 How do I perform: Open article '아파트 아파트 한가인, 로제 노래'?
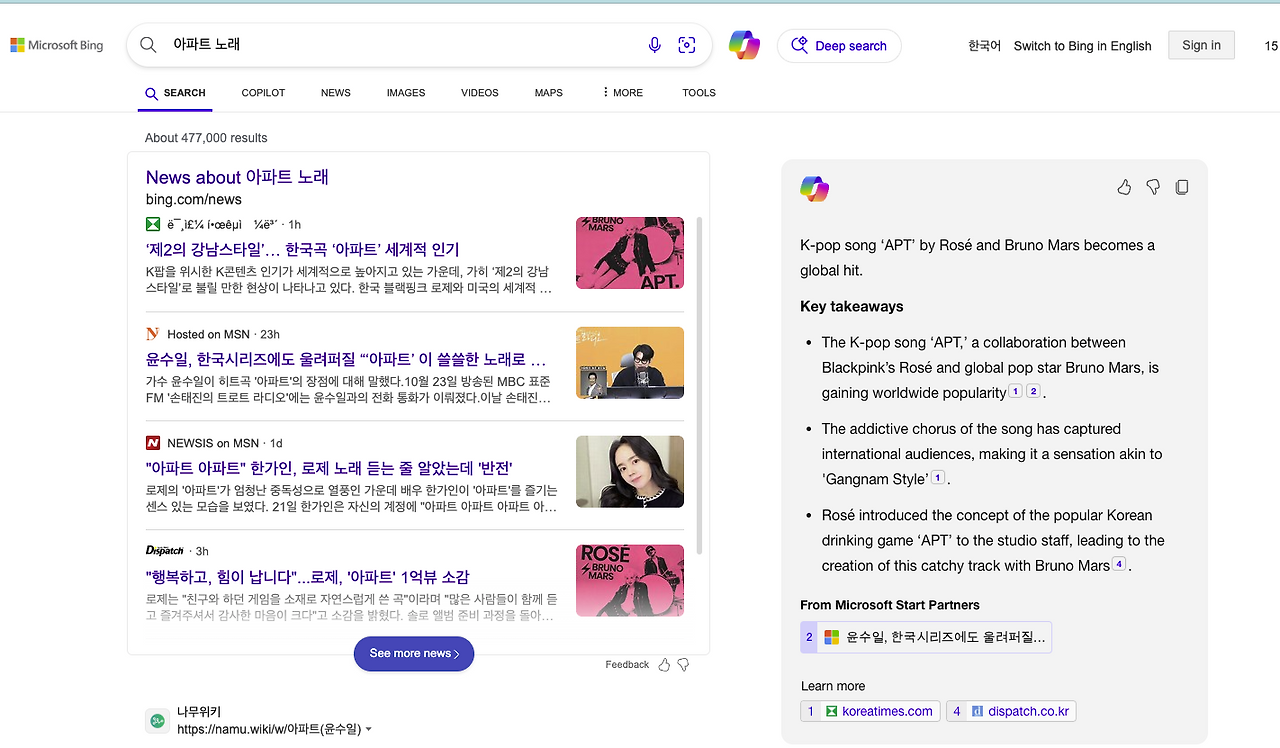click(329, 468)
